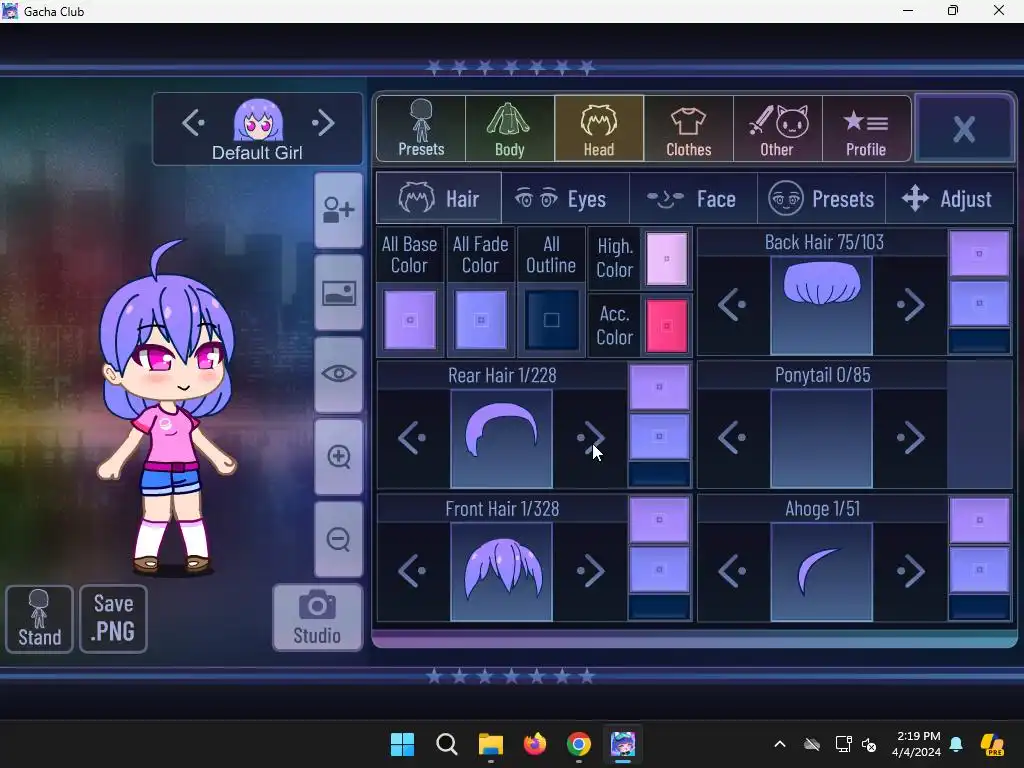This screenshot has height=768, width=1024.
Task: Open Studio mode
Action: pyautogui.click(x=317, y=618)
